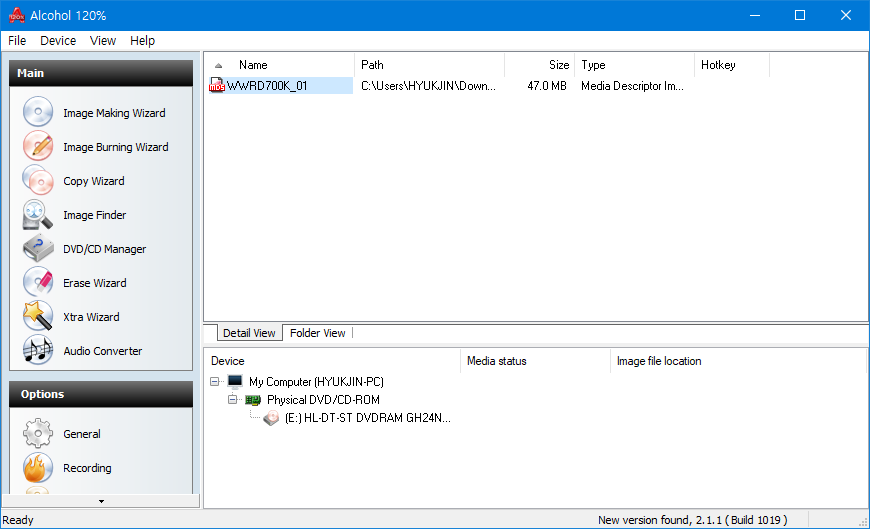Click the General options label
870x529 pixels.
click(x=82, y=434)
